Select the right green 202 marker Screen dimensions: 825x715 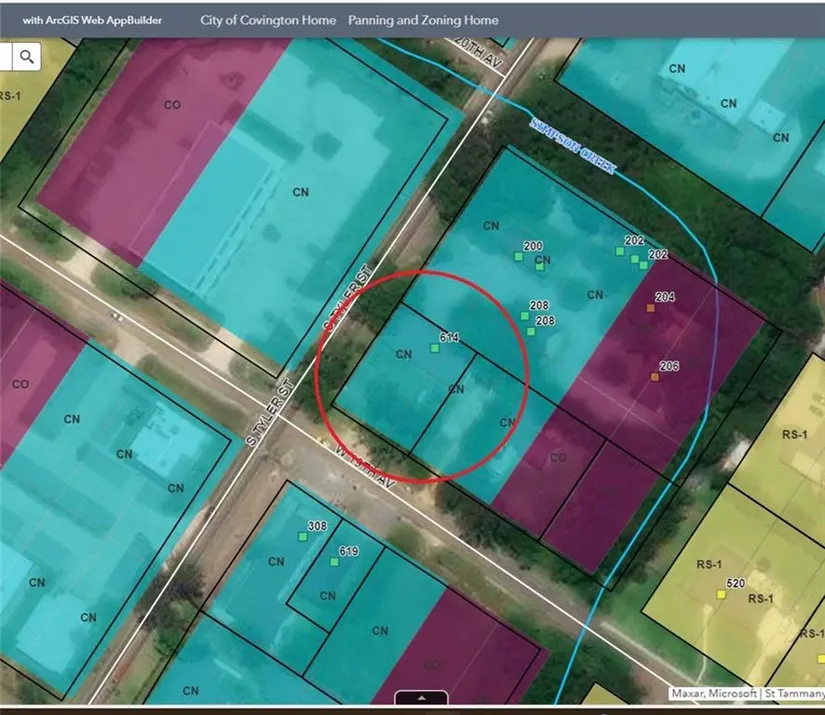644,264
